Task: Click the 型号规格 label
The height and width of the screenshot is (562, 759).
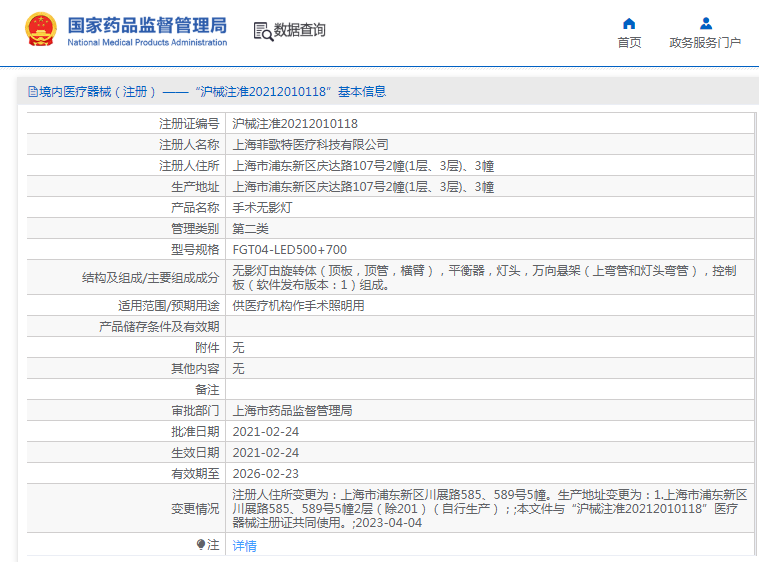Action: click(195, 250)
